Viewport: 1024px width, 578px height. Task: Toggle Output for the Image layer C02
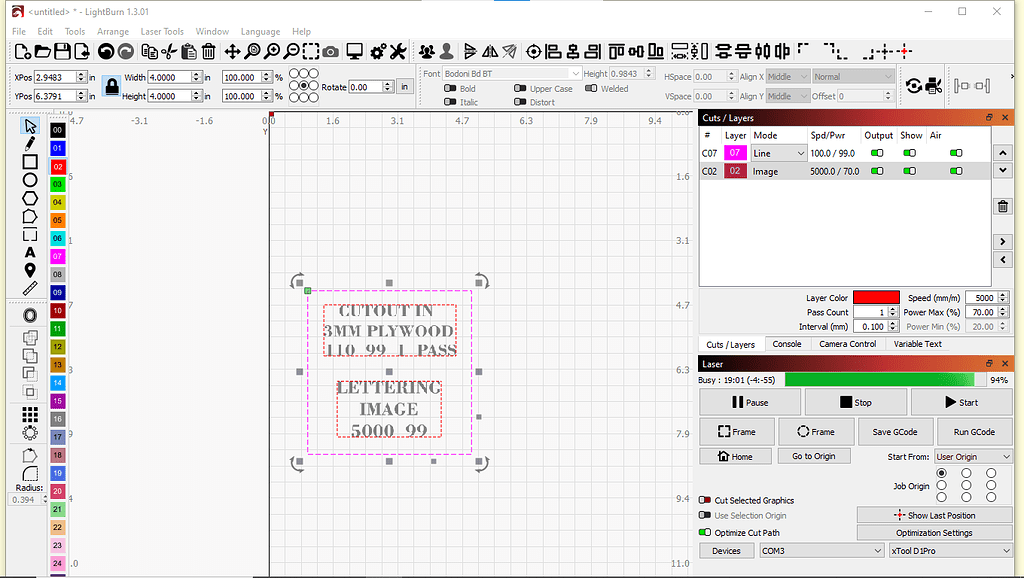(x=877, y=170)
